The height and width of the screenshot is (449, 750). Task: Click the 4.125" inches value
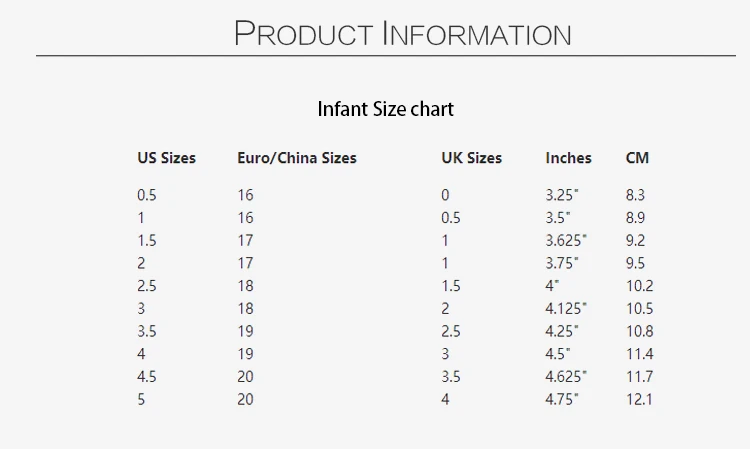(566, 309)
